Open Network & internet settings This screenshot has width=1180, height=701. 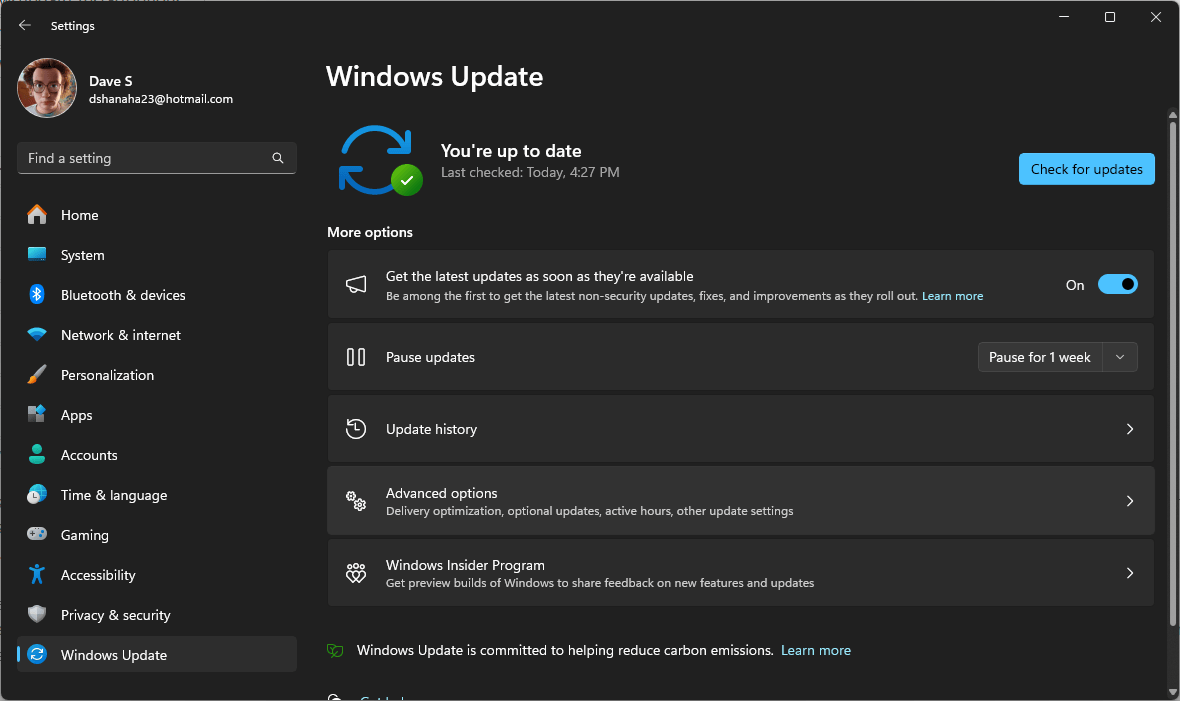click(122, 335)
